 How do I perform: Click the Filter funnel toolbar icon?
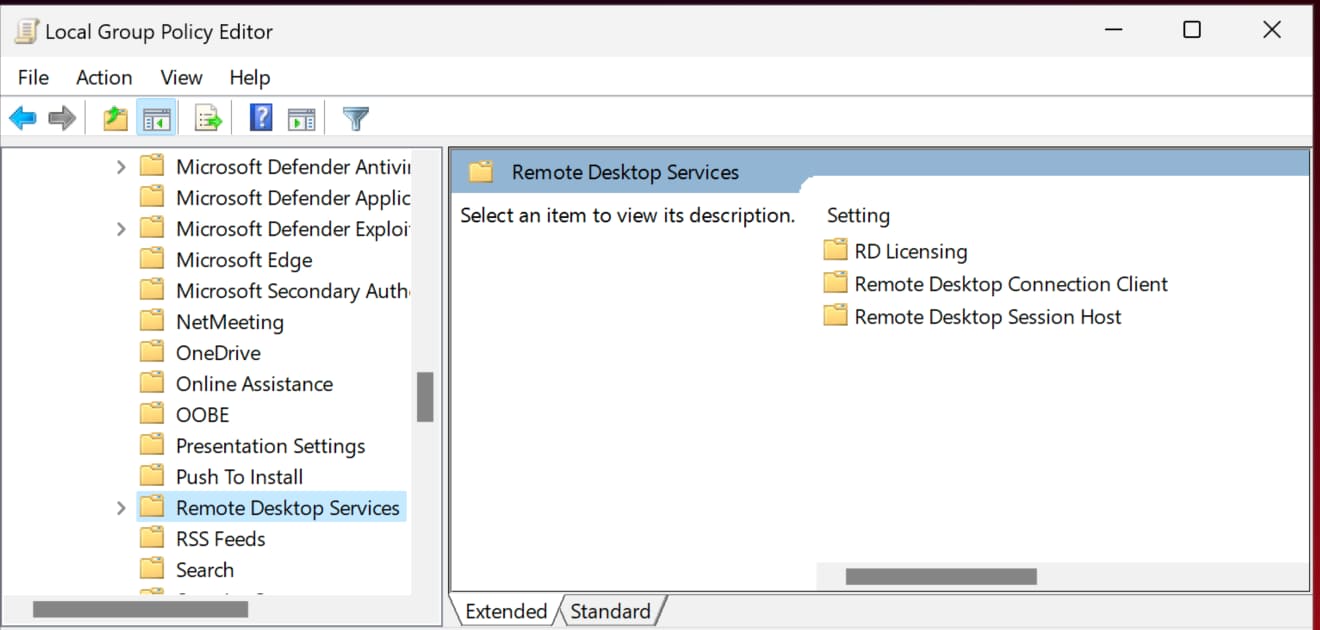(356, 119)
